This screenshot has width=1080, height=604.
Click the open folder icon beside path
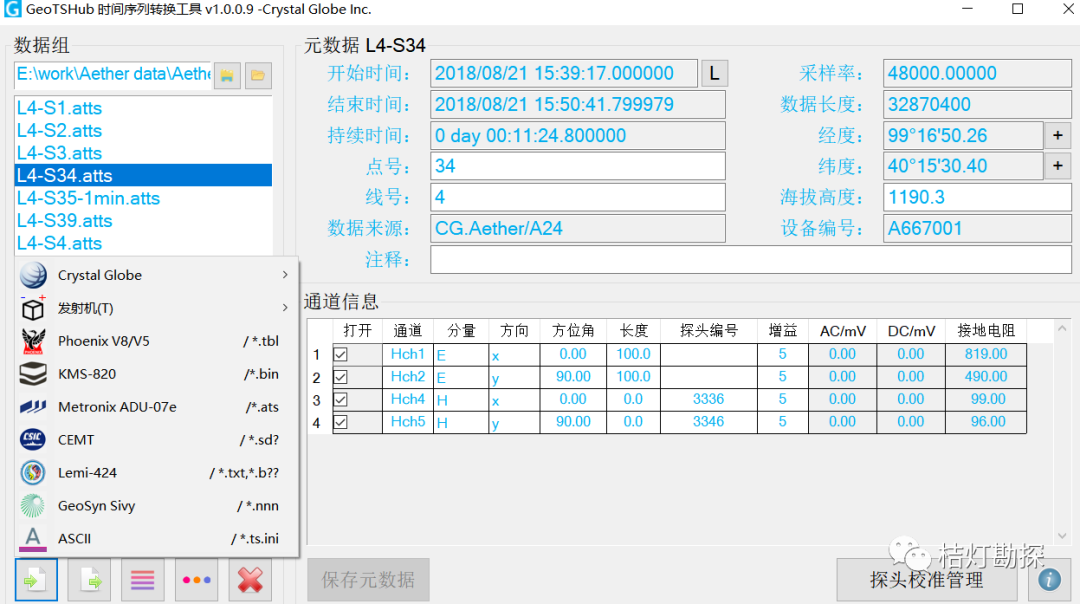coord(258,75)
